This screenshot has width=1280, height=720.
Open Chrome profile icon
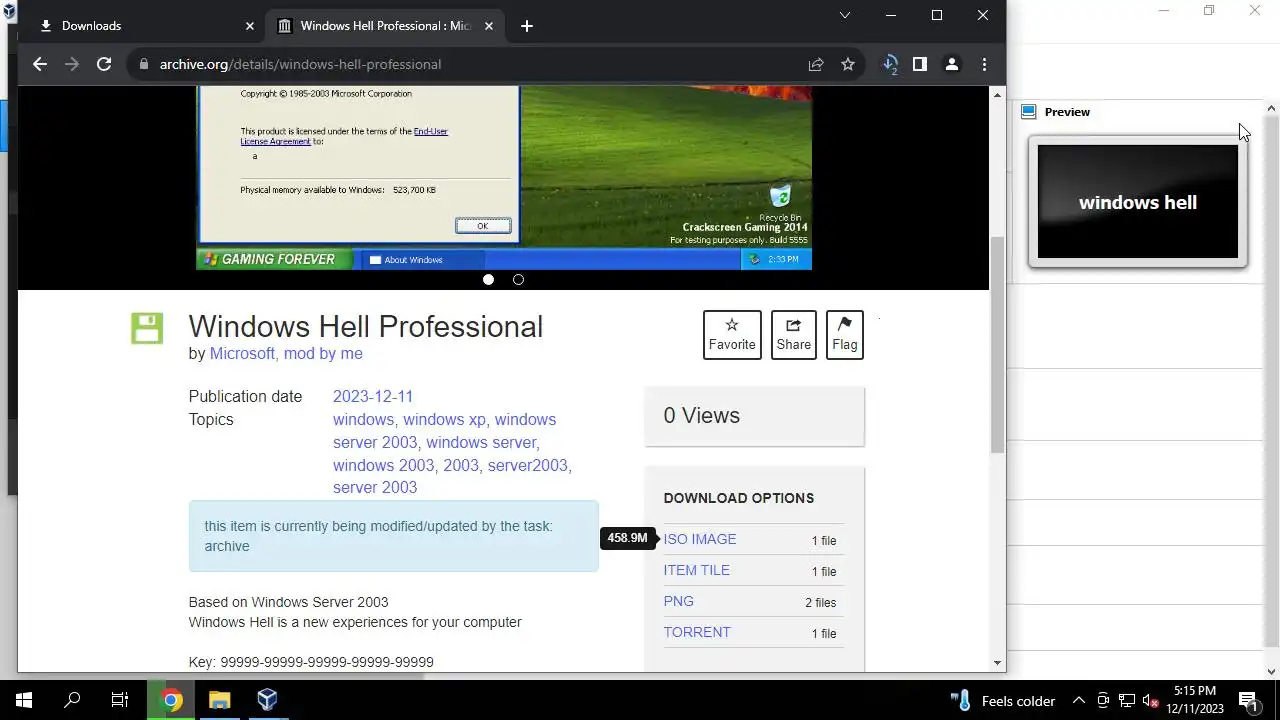952,64
